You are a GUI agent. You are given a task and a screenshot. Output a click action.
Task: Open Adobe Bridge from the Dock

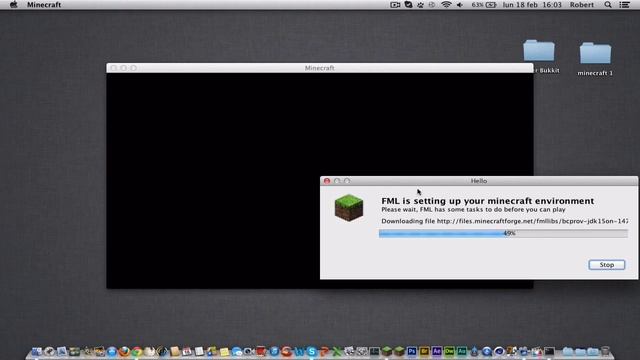pyautogui.click(x=424, y=351)
